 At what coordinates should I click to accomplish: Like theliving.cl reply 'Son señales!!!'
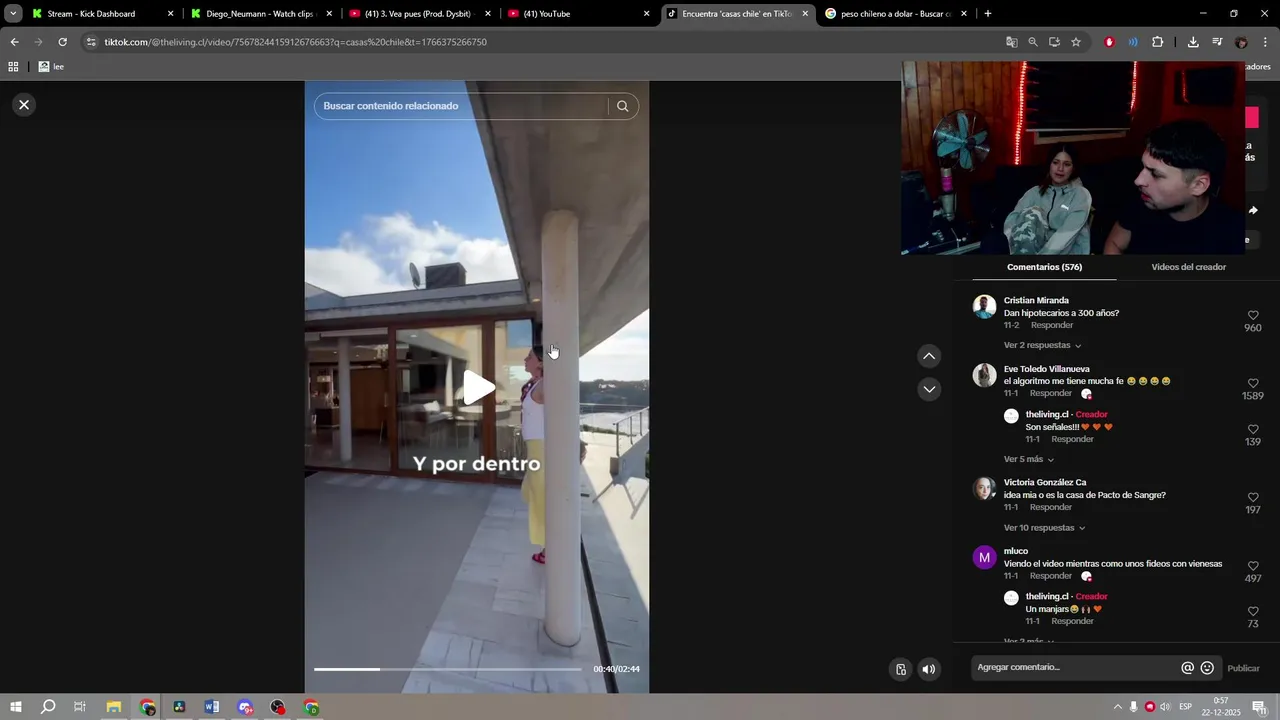click(x=1253, y=429)
